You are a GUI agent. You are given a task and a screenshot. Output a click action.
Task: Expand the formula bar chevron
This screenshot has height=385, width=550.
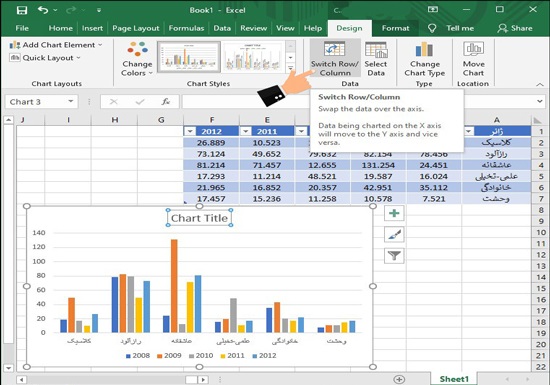pos(539,101)
